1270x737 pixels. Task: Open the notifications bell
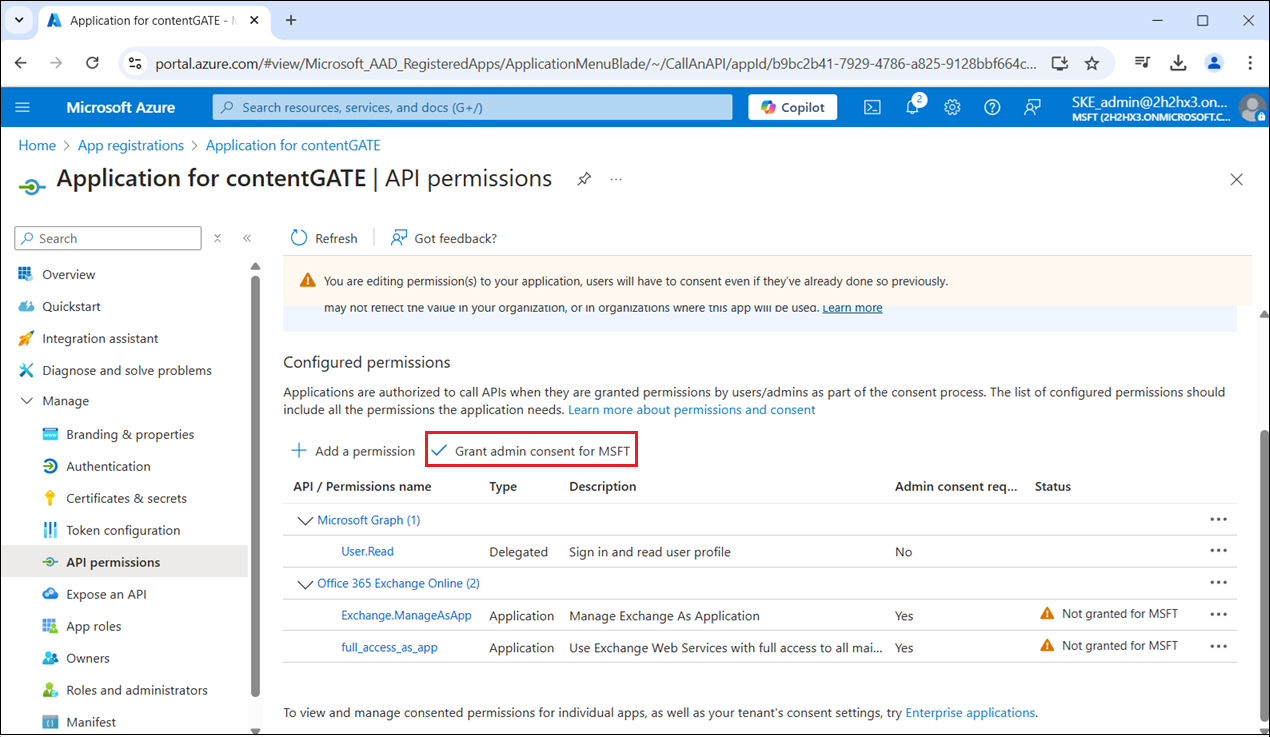[912, 107]
